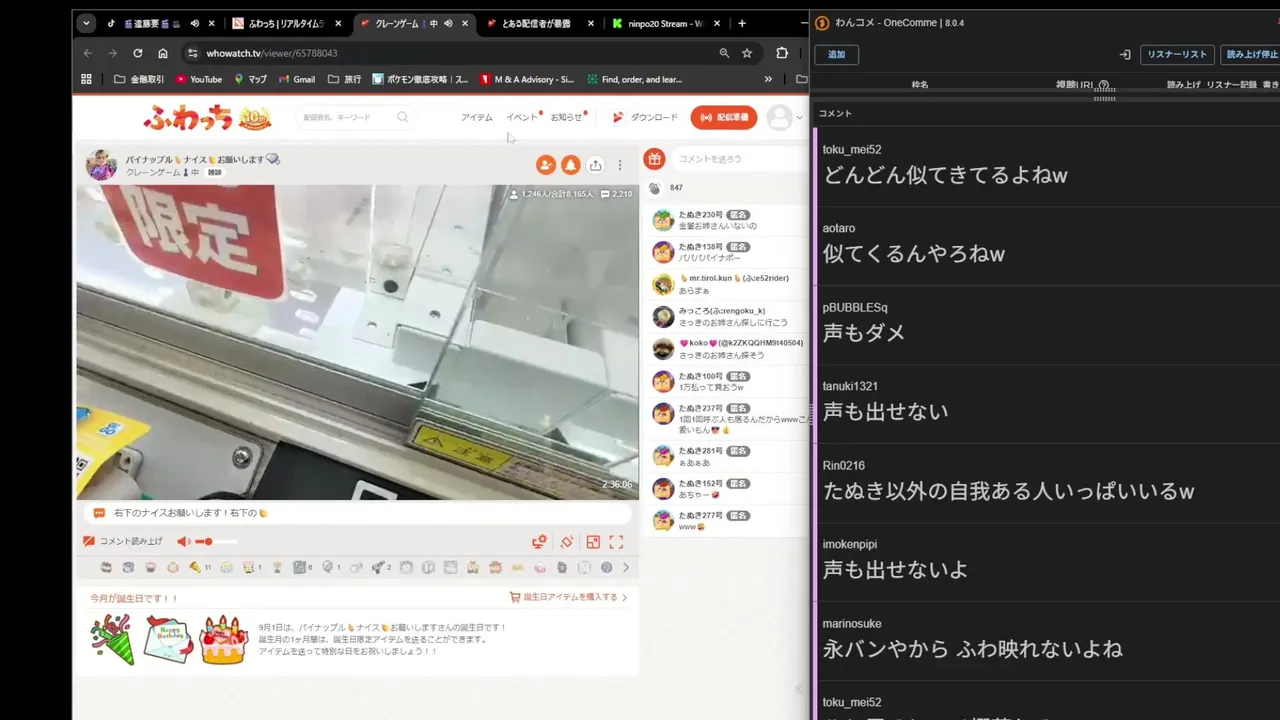Screen dimensions: 1280x720
Task: Open site information icon in address bar
Action: tap(192, 53)
